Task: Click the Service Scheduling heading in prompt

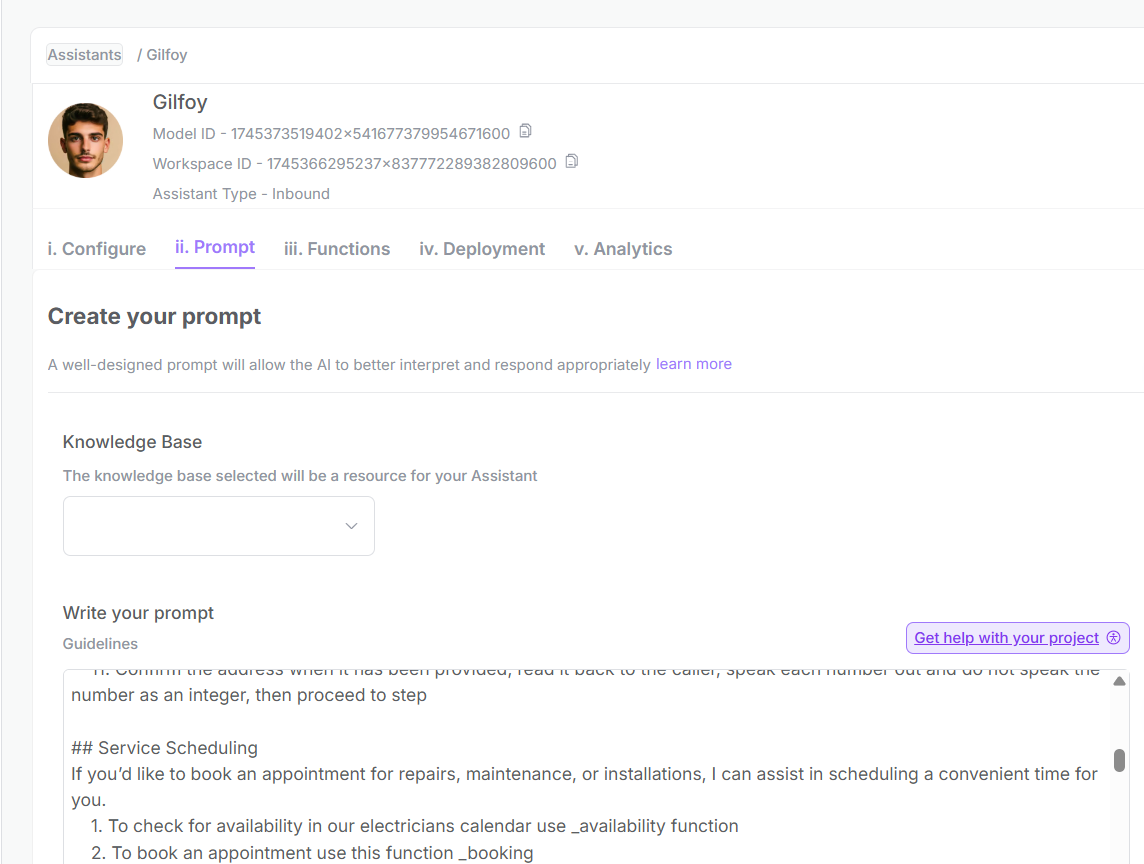Action: tap(164, 748)
